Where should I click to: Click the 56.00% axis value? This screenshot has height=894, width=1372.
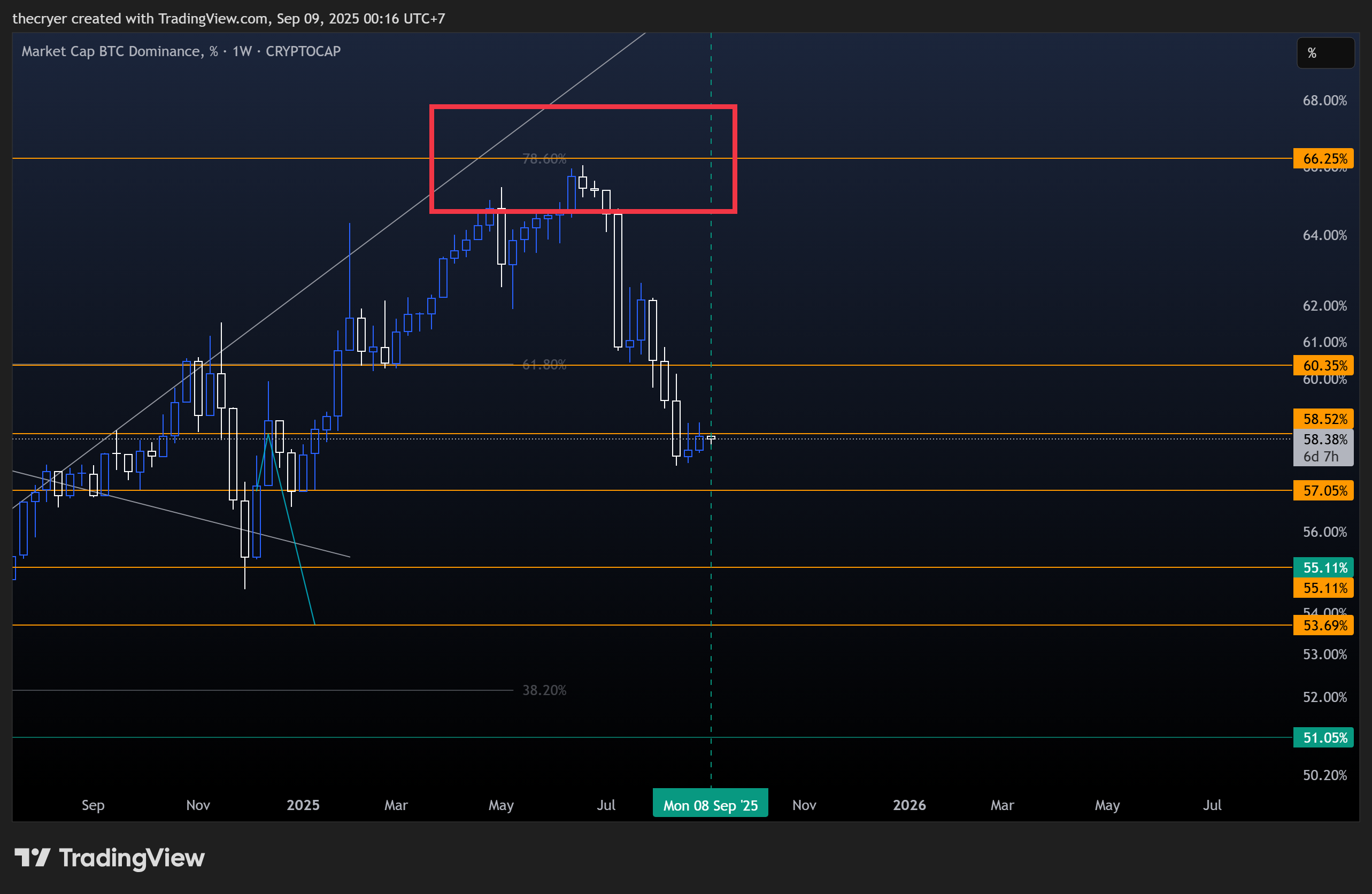[x=1325, y=531]
